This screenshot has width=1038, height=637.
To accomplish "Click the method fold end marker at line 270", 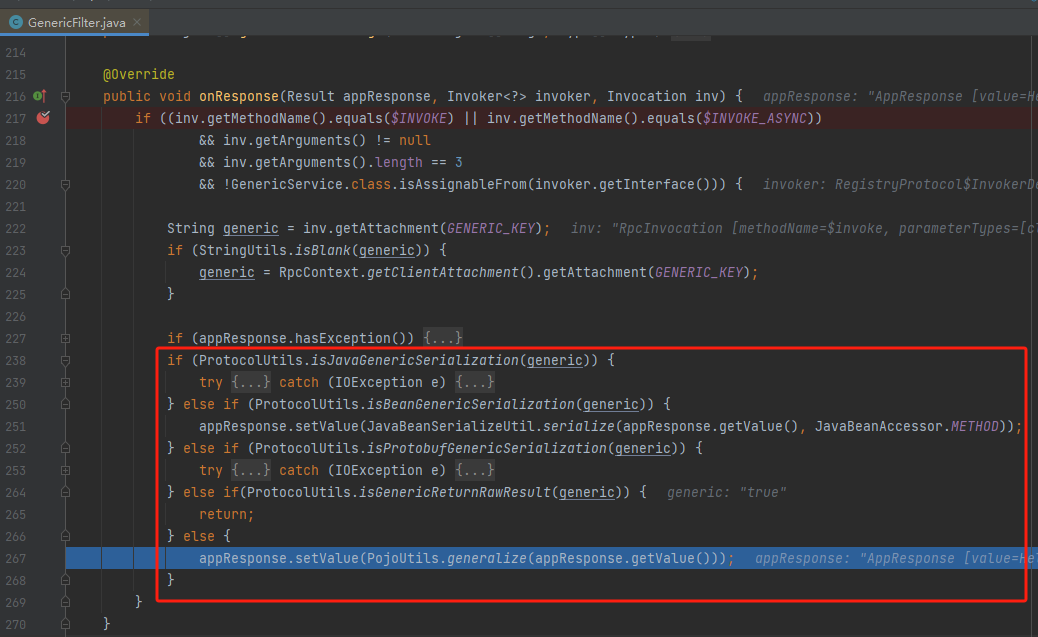I will tap(66, 624).
